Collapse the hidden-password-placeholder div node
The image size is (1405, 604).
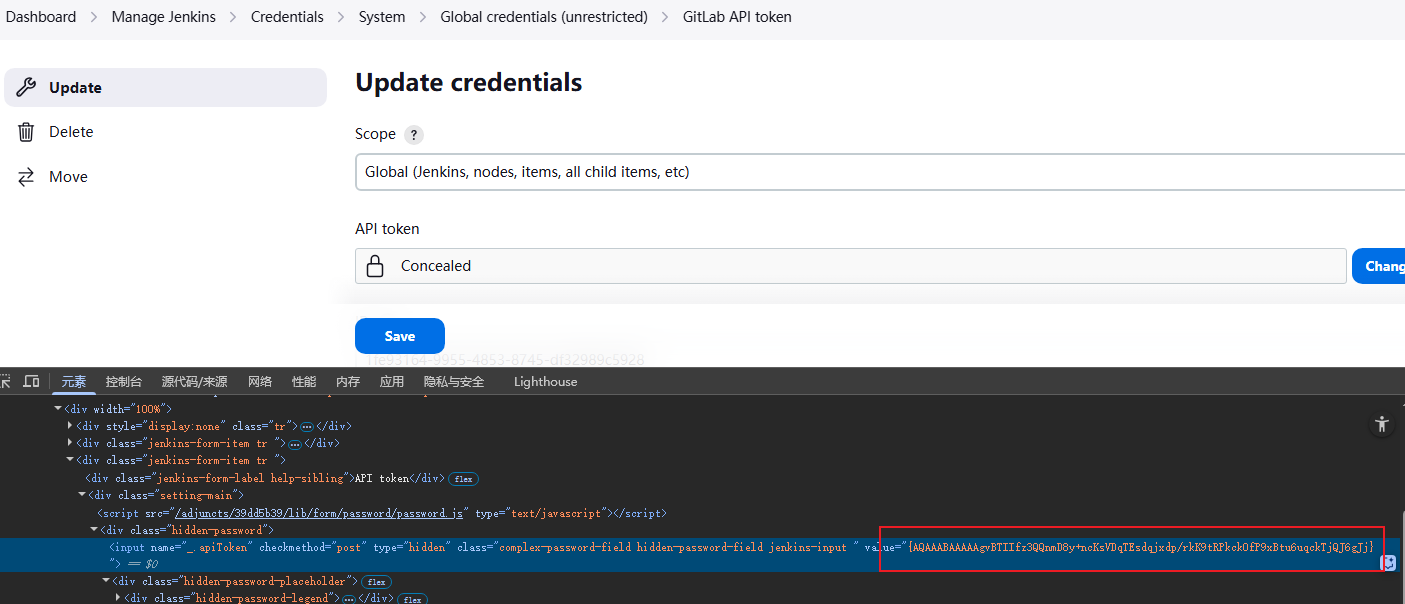106,581
